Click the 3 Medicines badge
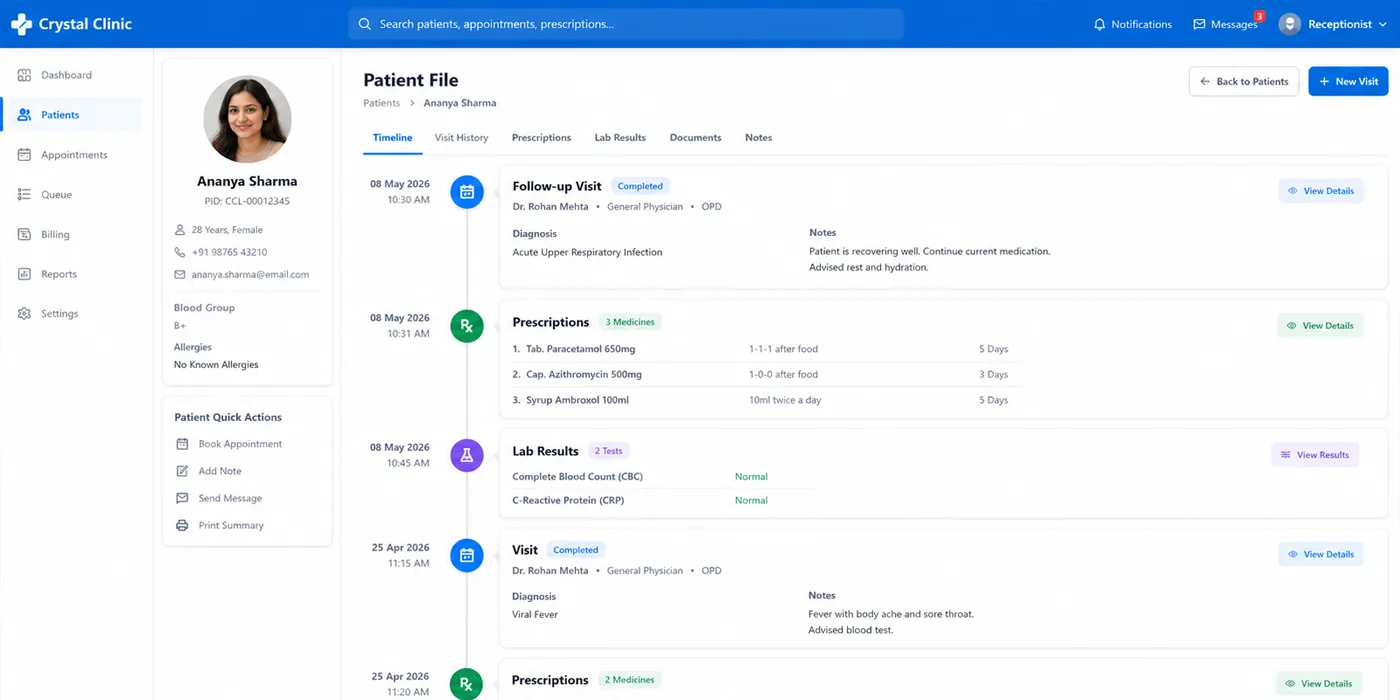 630,322
